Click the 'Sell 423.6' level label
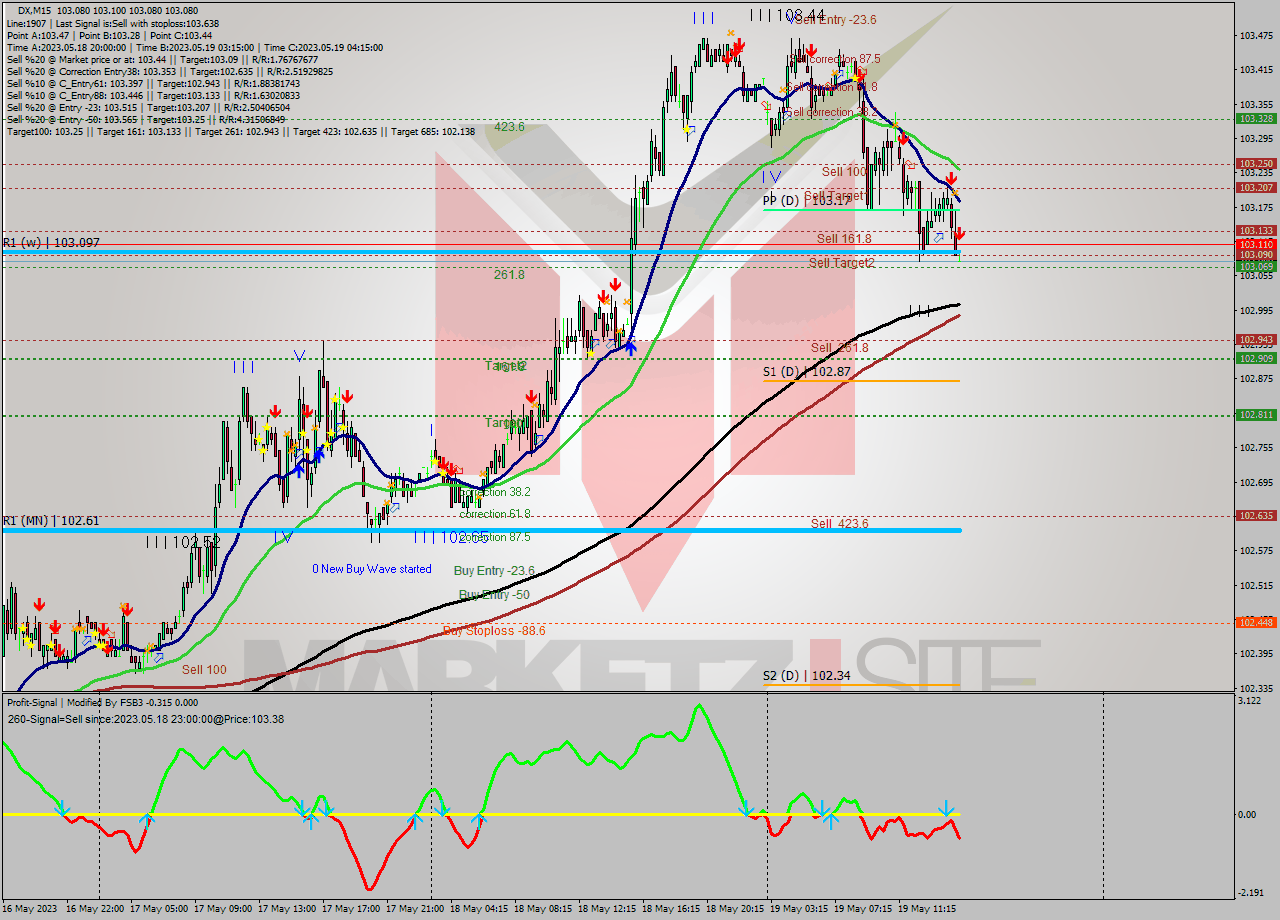Image resolution: width=1280 pixels, height=920 pixels. coord(840,523)
